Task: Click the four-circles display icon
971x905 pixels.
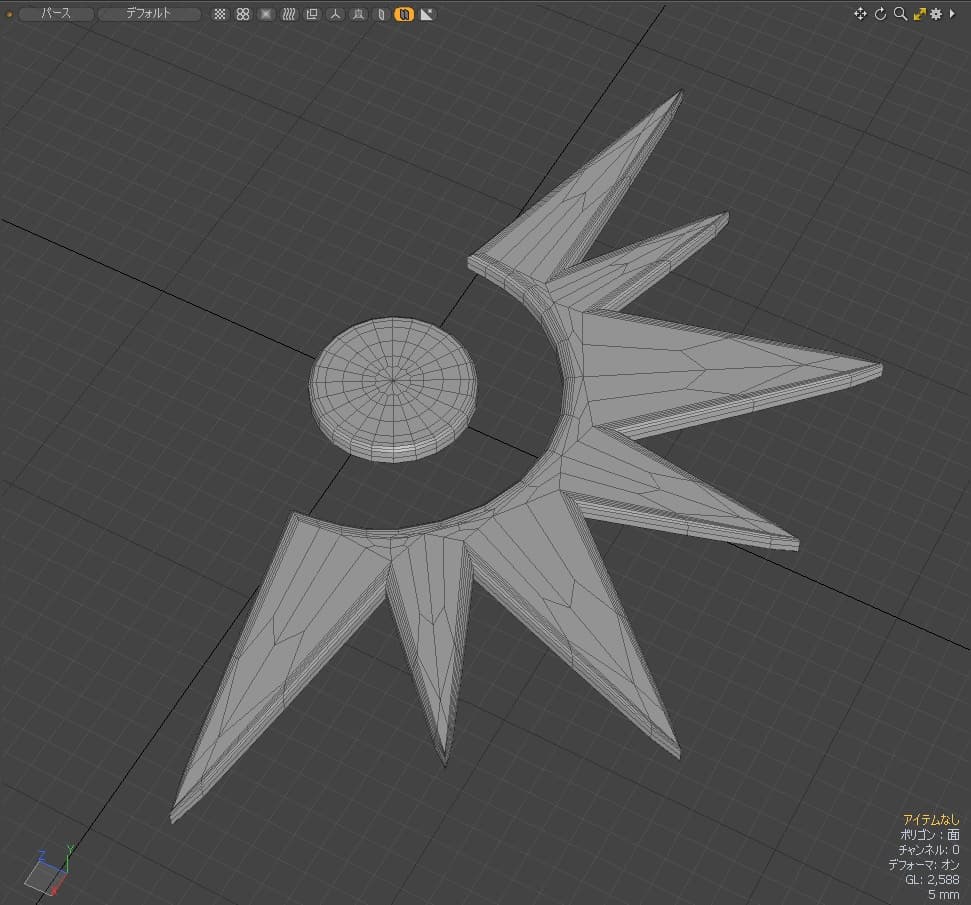Action: tap(243, 14)
